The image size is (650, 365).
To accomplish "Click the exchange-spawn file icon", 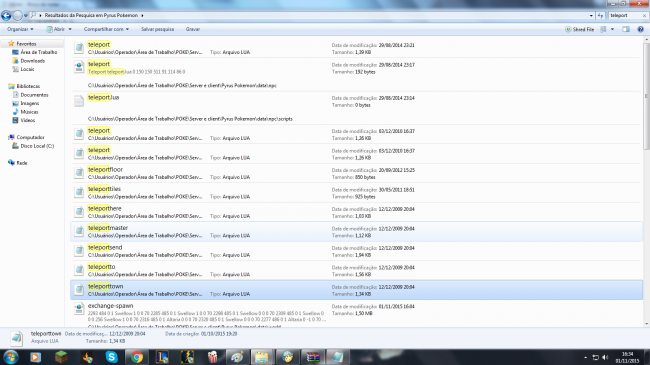I will coord(79,309).
